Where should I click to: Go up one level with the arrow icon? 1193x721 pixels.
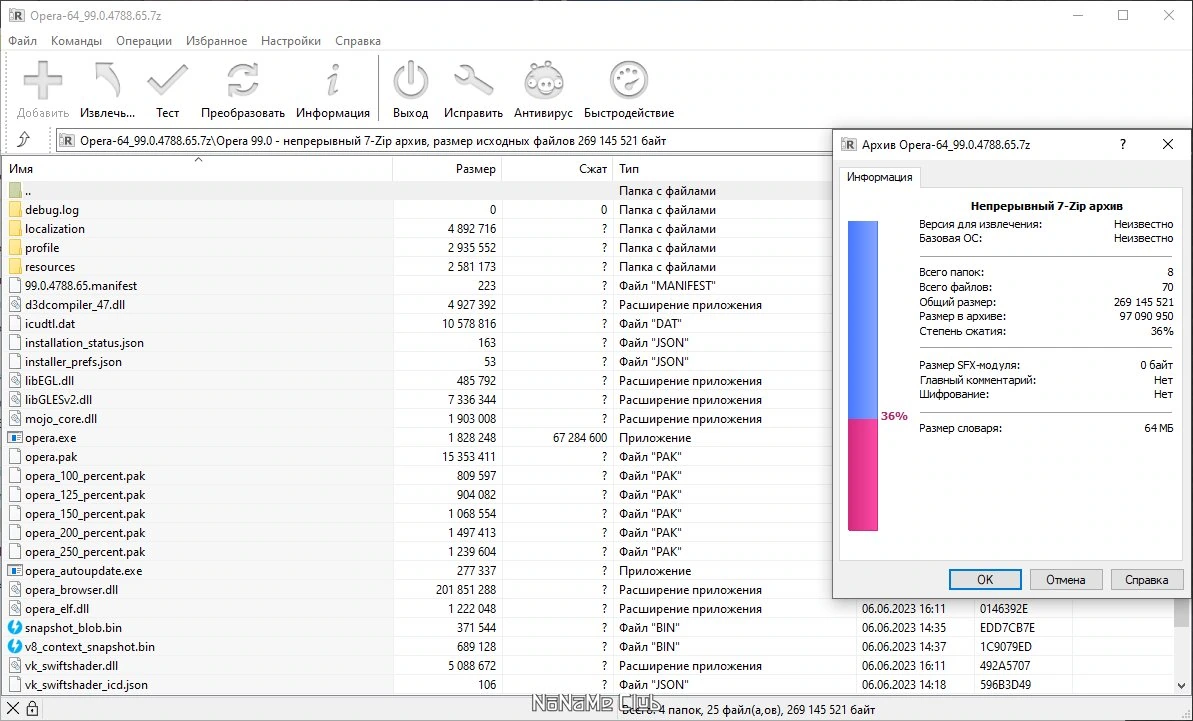(24, 140)
